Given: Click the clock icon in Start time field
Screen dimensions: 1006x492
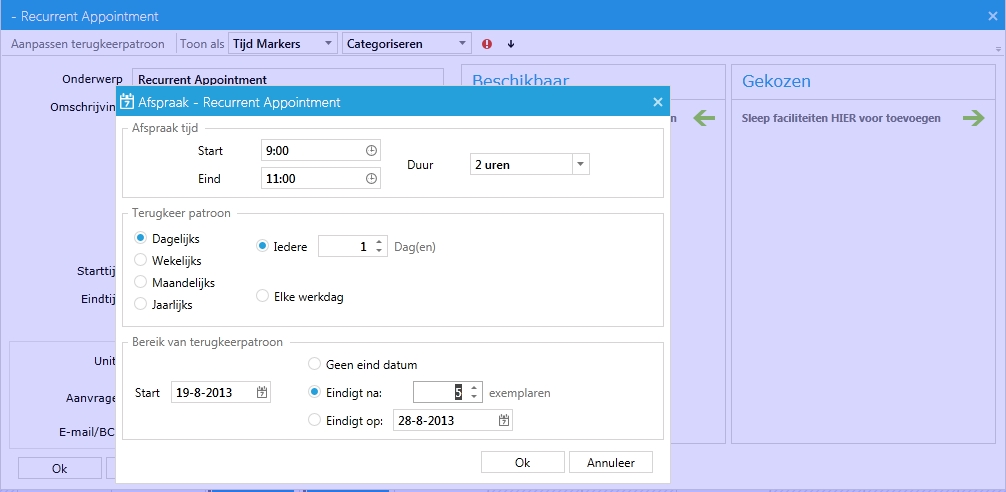Looking at the screenshot, I should click(371, 151).
